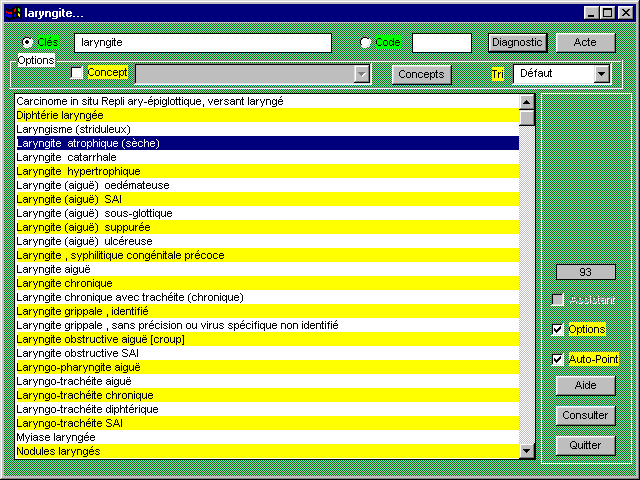Uncheck the Auto-Point checkbox
Screen dimensions: 640x480
coord(557,359)
